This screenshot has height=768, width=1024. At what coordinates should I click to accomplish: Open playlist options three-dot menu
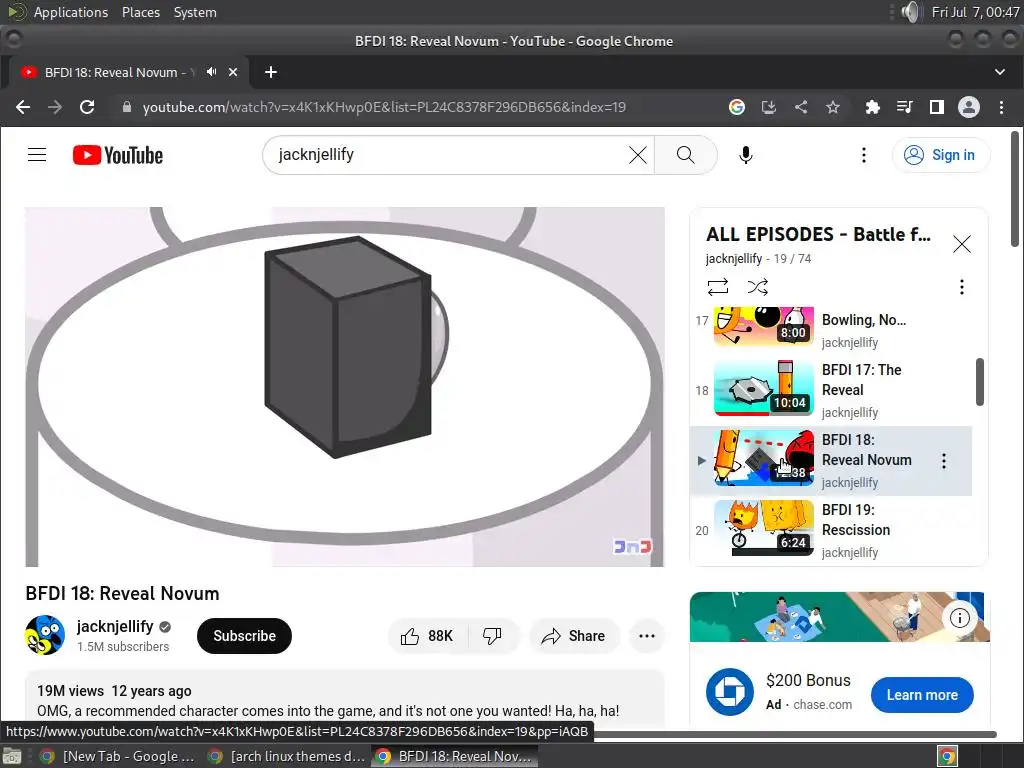[961, 287]
